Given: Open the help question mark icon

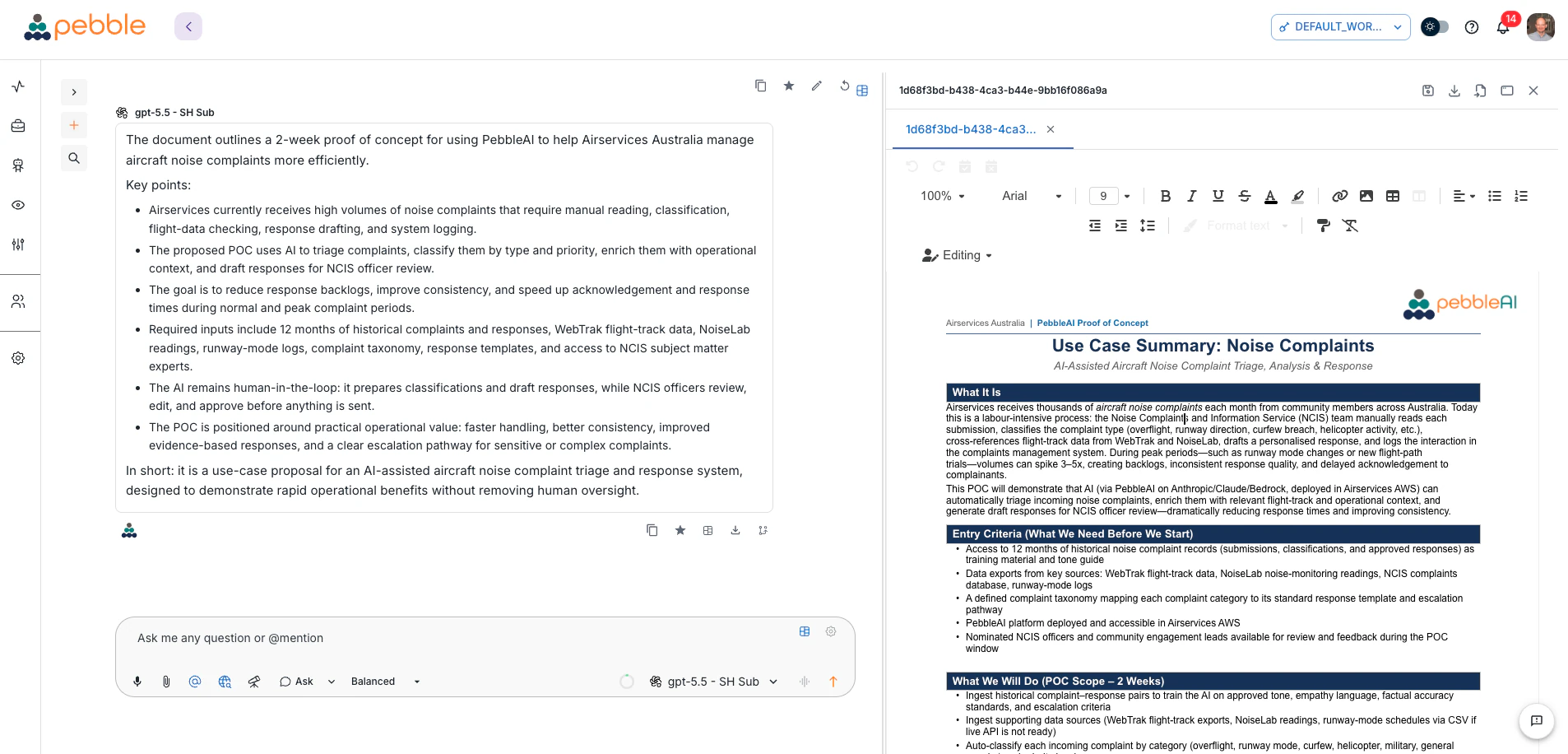Looking at the screenshot, I should pos(1472,27).
